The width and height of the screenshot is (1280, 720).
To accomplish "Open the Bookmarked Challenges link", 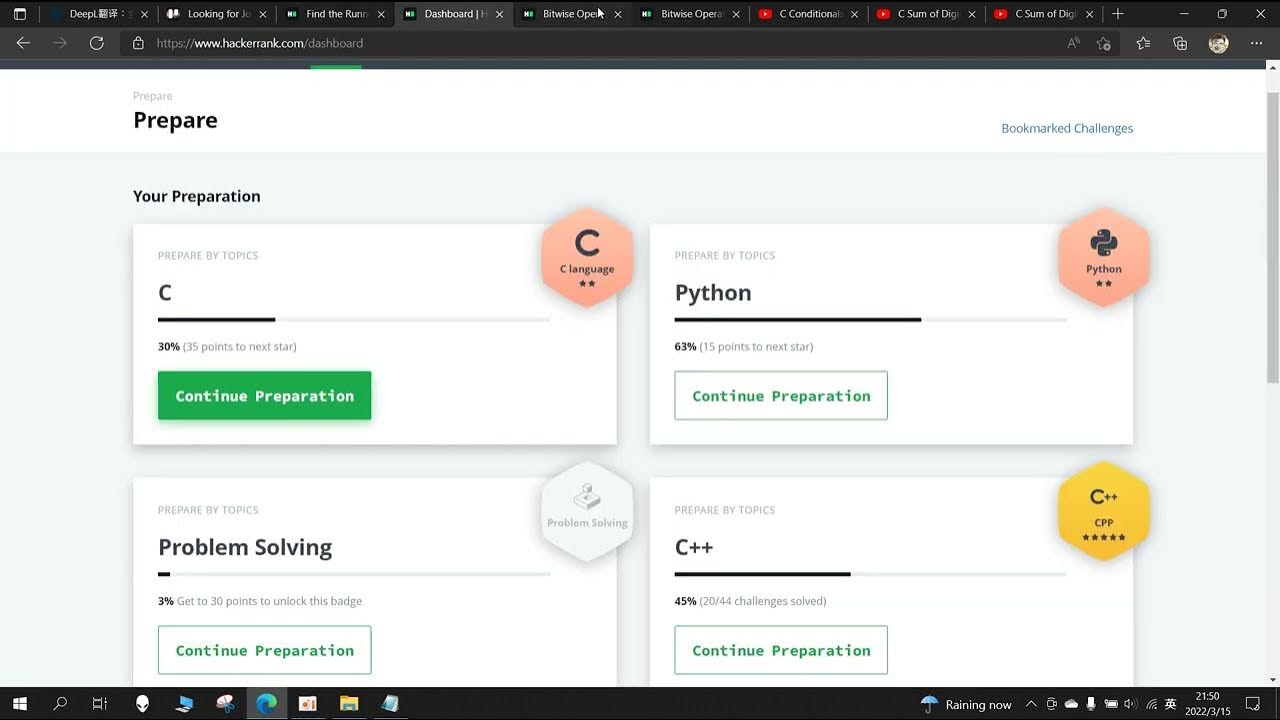I will [x=1067, y=128].
